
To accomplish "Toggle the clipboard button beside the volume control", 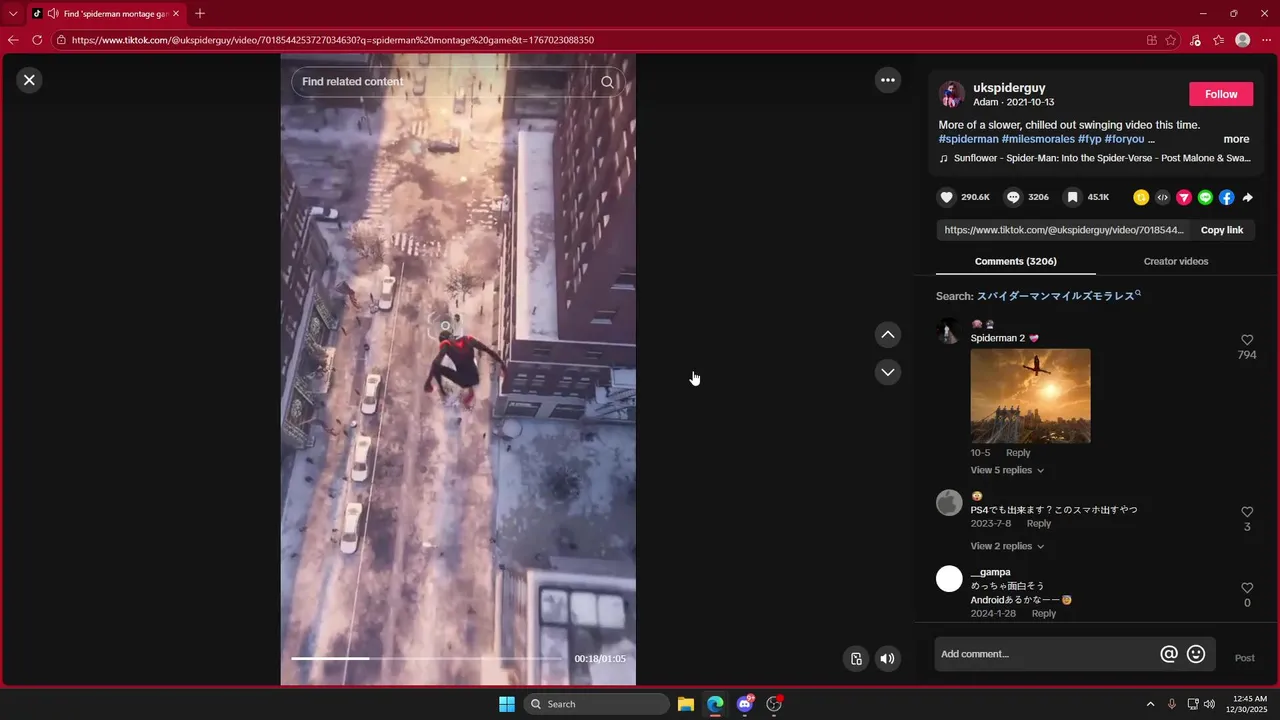I will 856,658.
